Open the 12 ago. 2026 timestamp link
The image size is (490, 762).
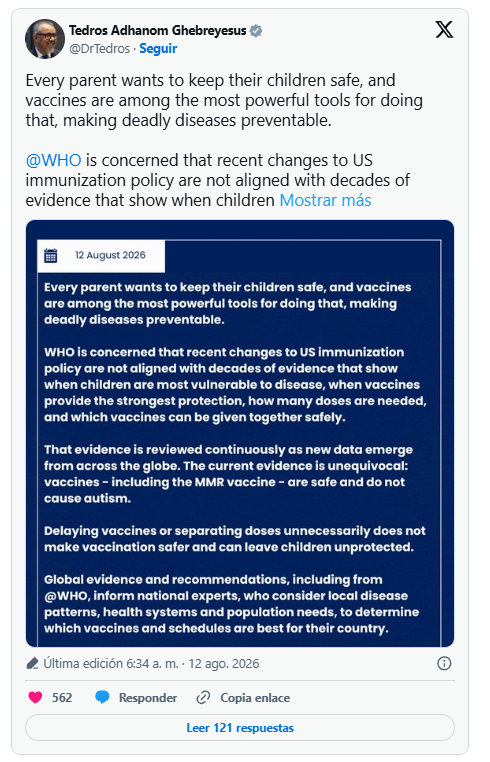point(224,664)
